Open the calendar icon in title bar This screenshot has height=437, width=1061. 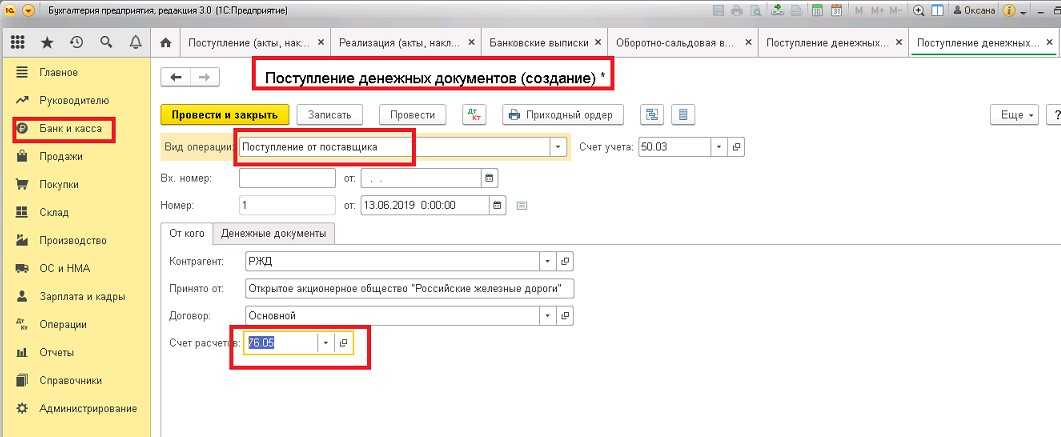[836, 10]
